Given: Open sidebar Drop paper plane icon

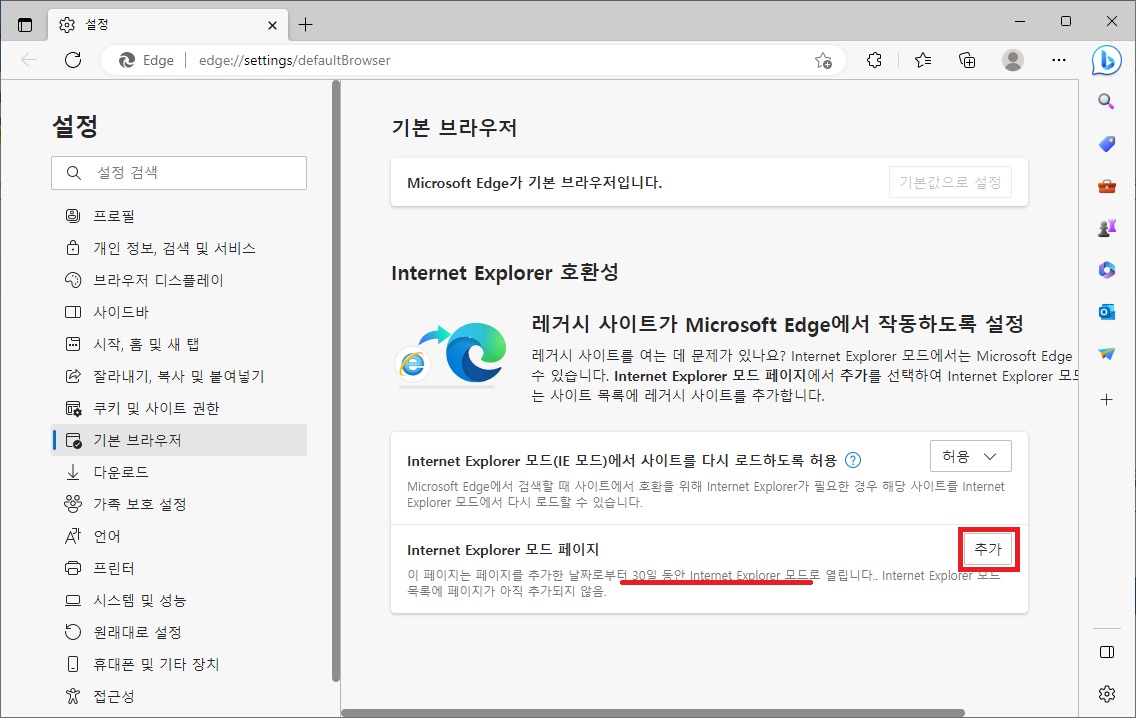Looking at the screenshot, I should pyautogui.click(x=1106, y=354).
